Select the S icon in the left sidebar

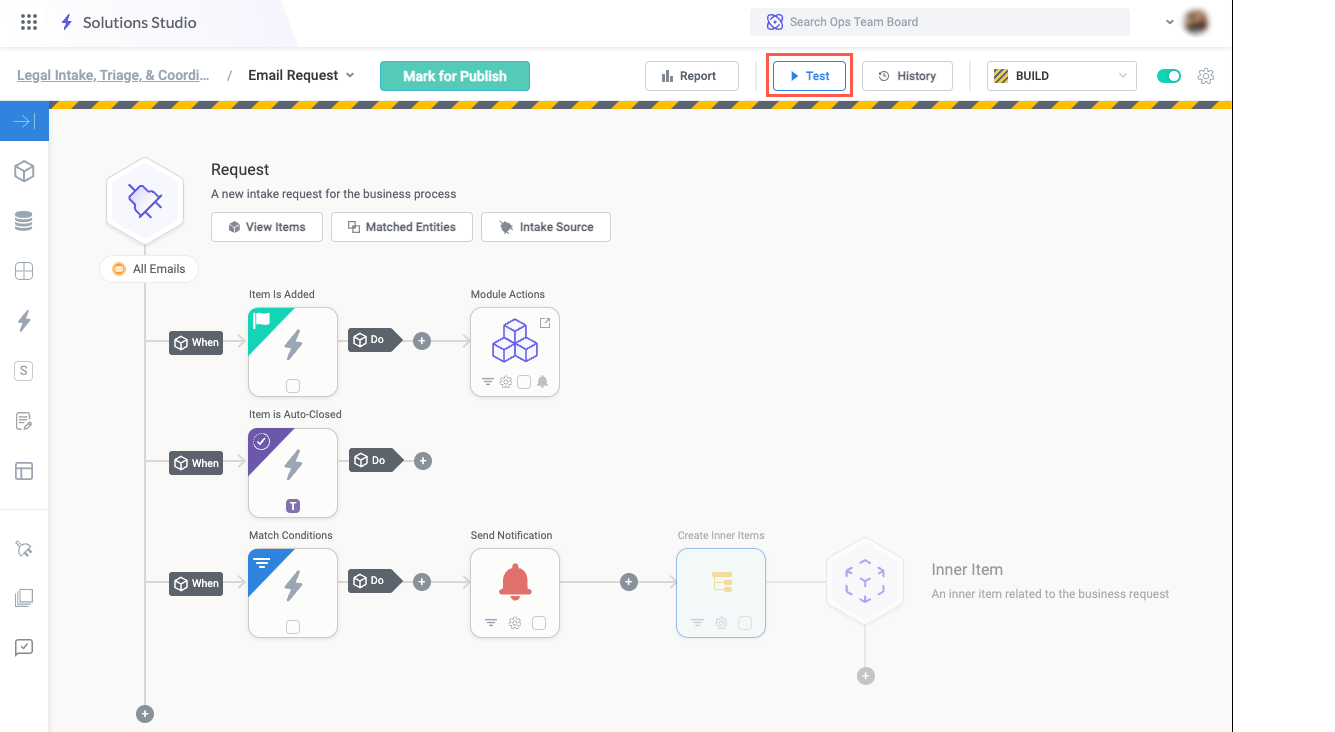pos(24,371)
